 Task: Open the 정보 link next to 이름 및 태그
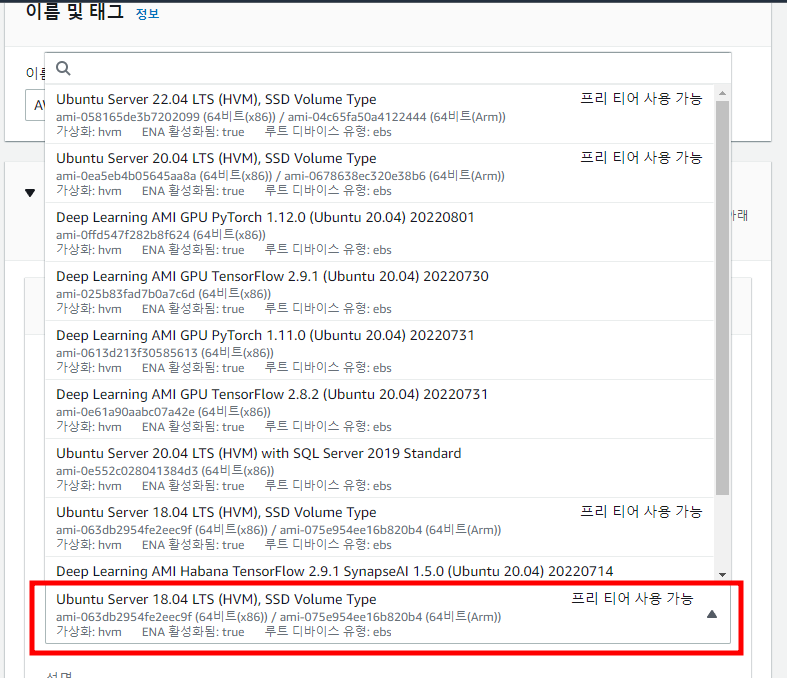[x=147, y=14]
